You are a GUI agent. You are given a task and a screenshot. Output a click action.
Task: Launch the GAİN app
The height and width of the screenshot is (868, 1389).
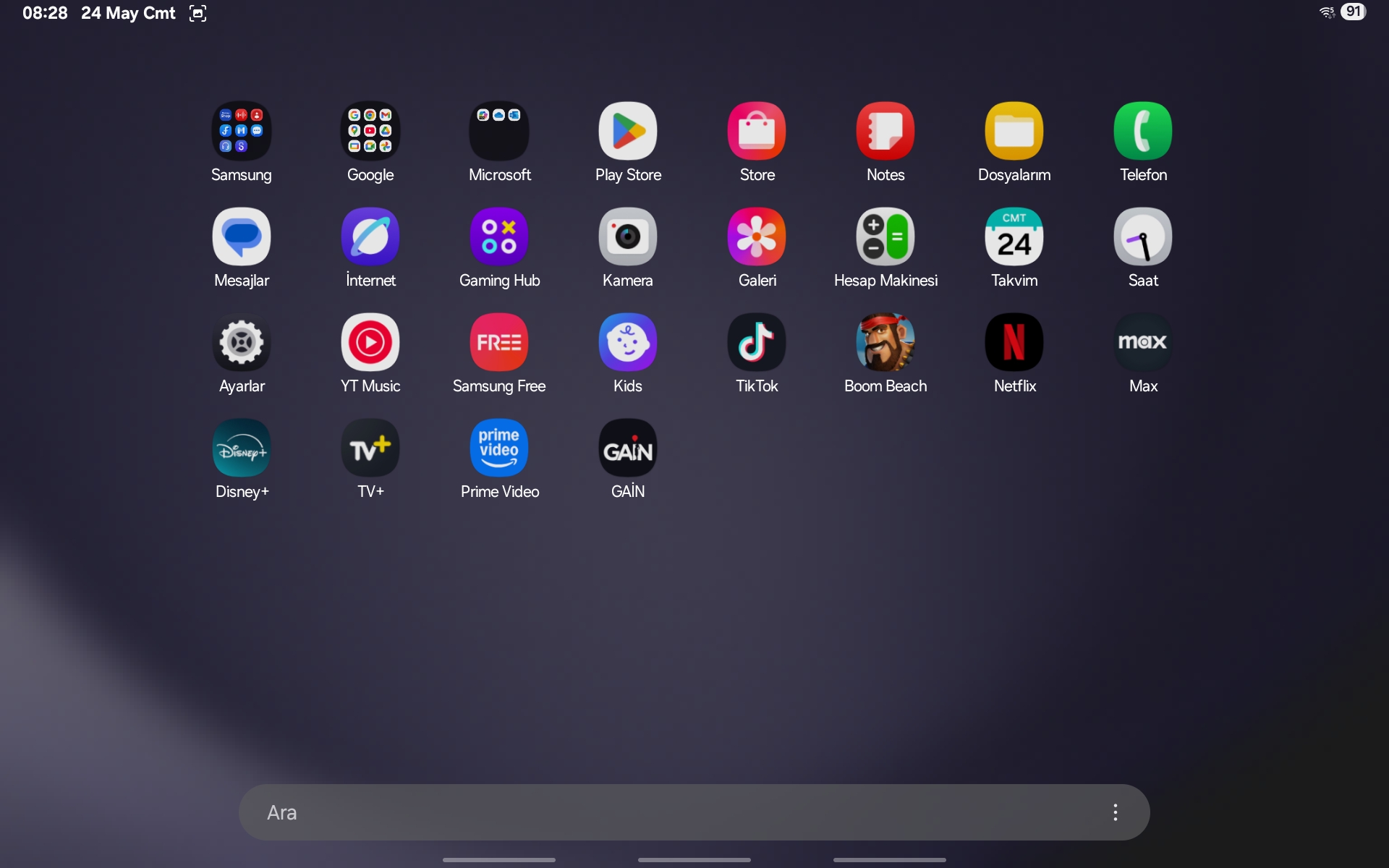pyautogui.click(x=628, y=448)
